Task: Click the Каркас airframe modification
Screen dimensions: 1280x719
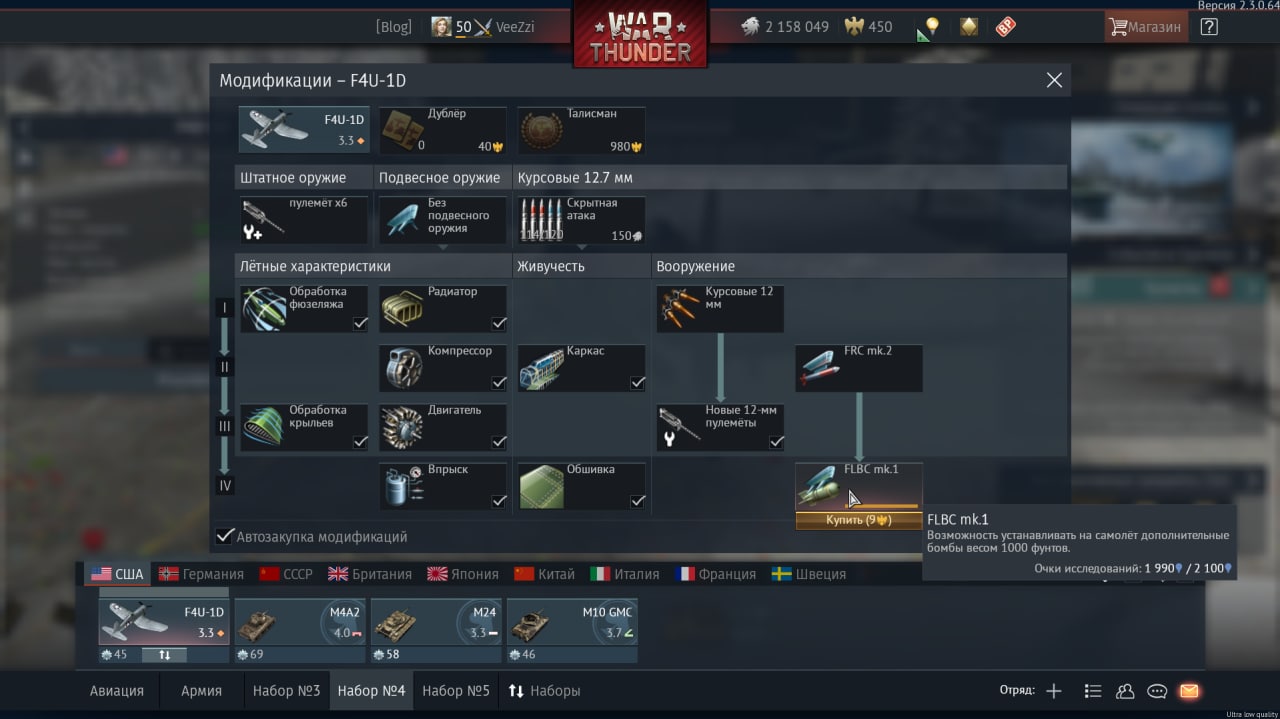Action: pyautogui.click(x=581, y=368)
